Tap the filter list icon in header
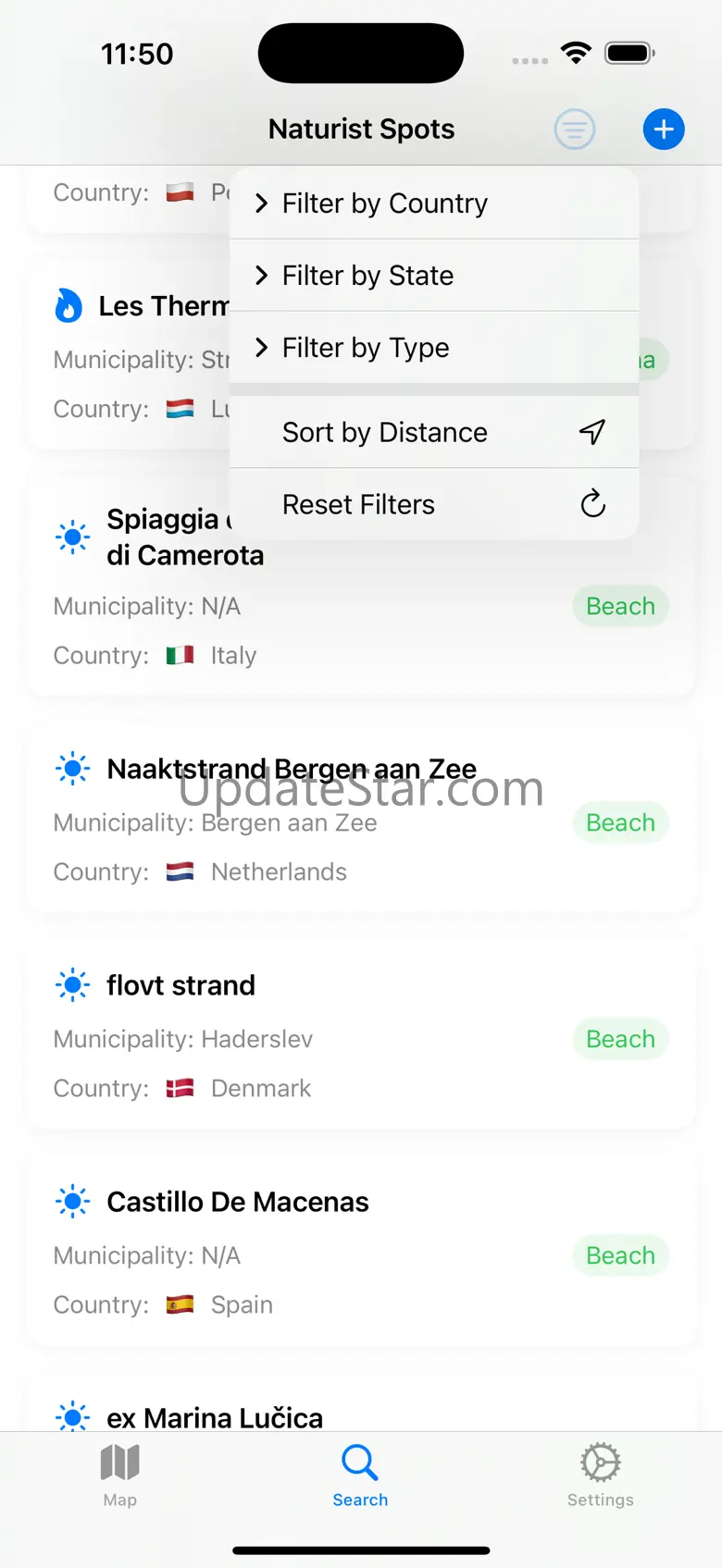 tap(575, 130)
